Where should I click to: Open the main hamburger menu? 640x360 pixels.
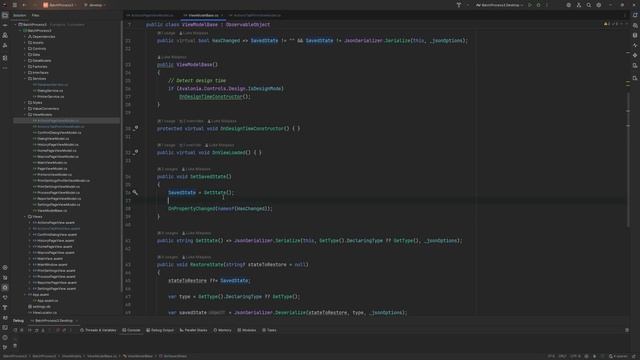click(x=15, y=5)
